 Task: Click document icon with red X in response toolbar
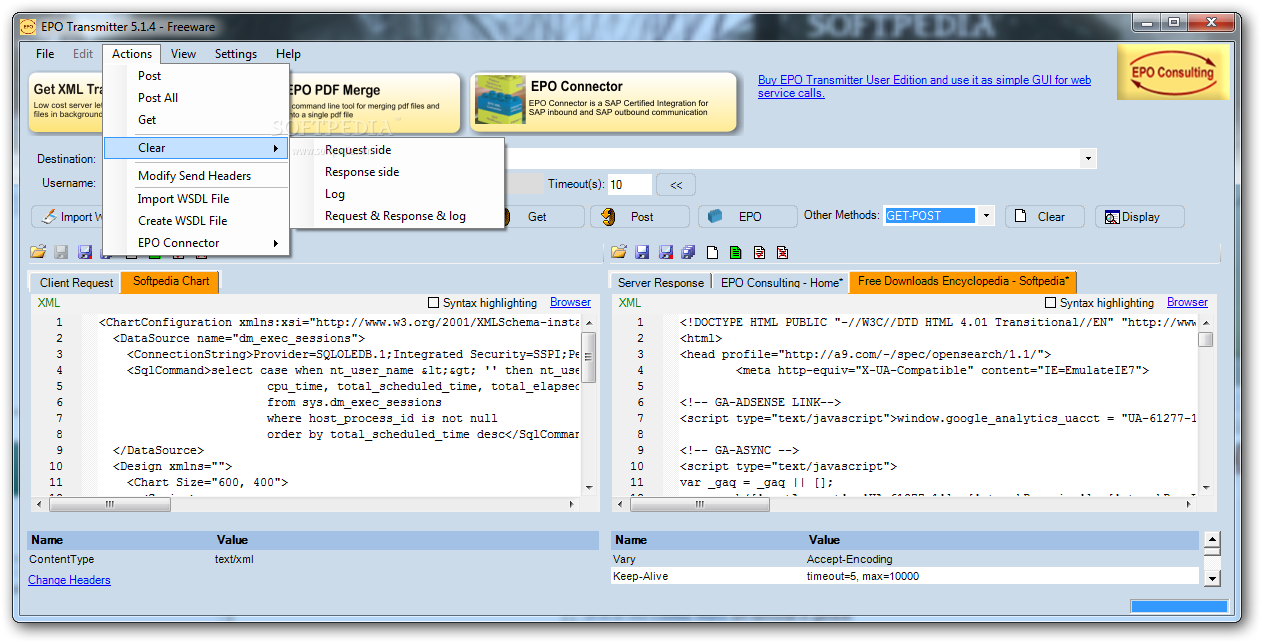click(782, 252)
